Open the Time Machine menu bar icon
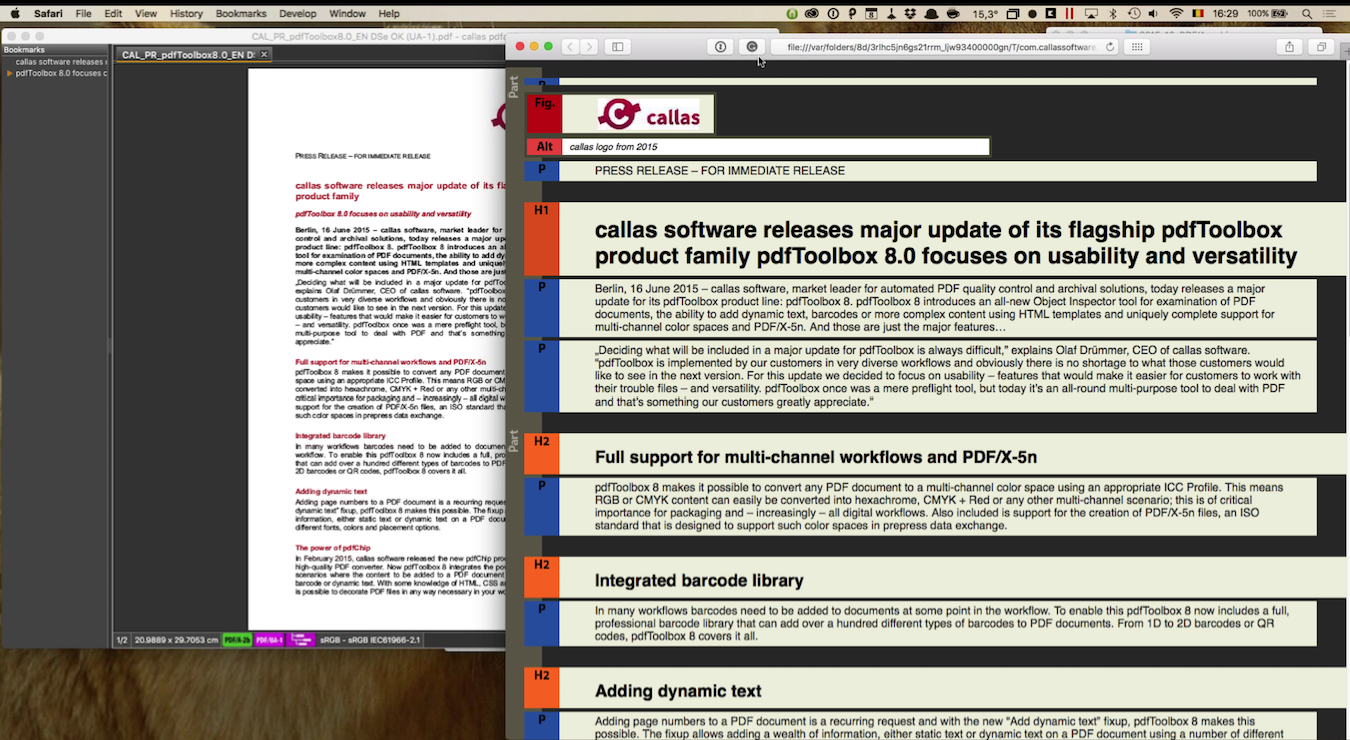 (1134, 14)
